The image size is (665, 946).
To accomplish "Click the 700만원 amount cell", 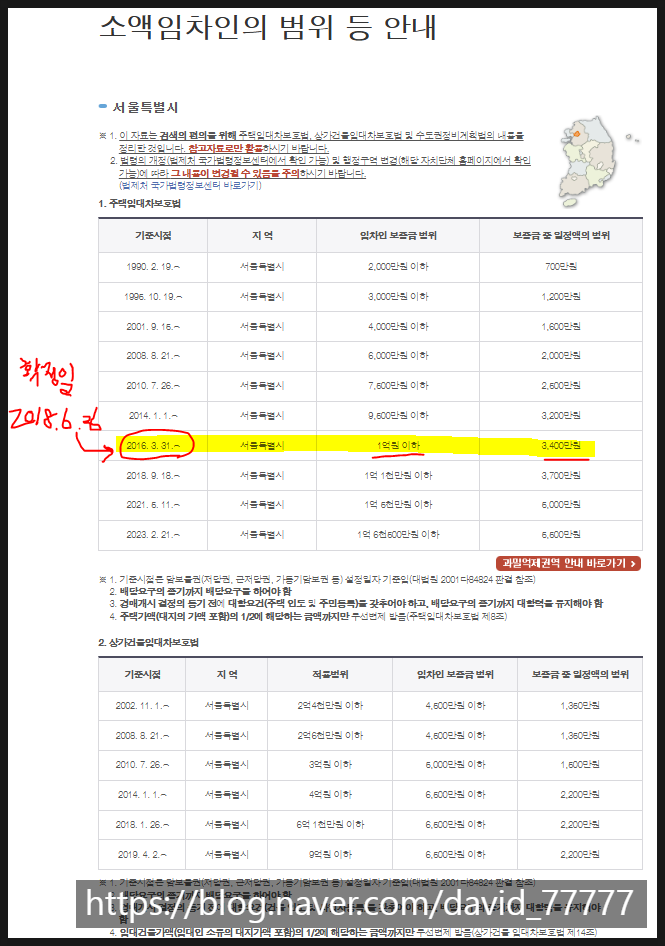I will [x=561, y=267].
